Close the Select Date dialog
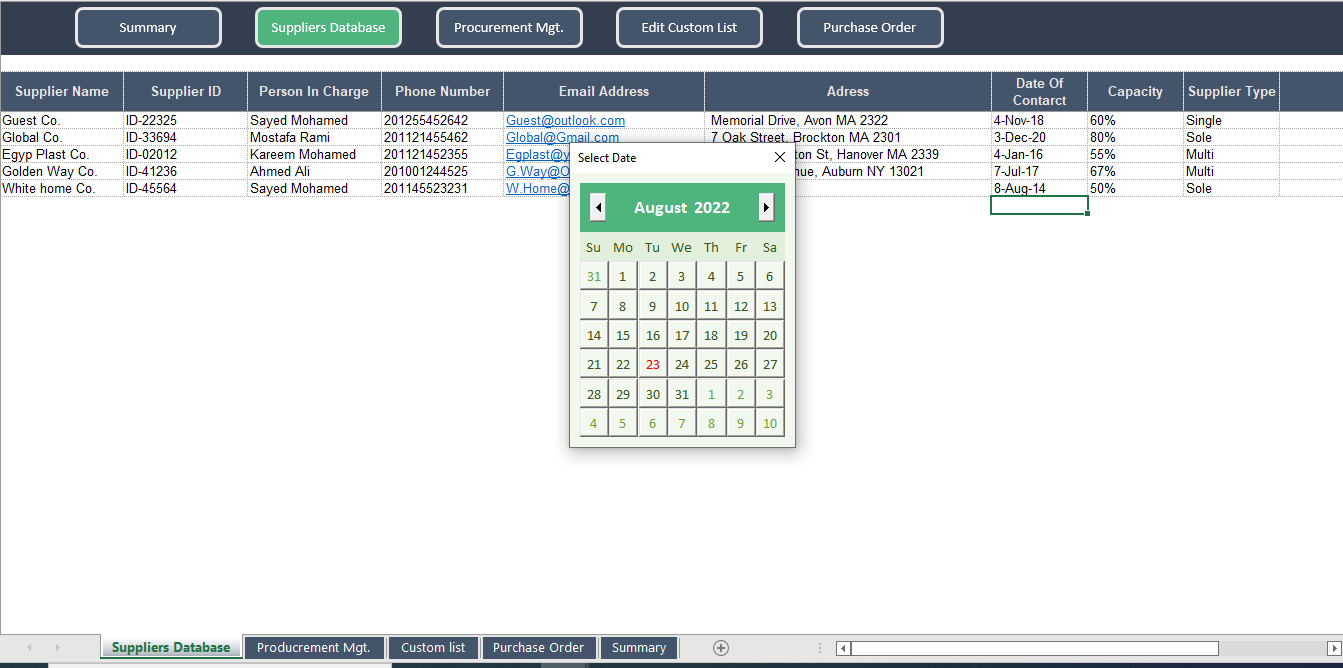Viewport: 1343px width, 668px height. pos(779,157)
